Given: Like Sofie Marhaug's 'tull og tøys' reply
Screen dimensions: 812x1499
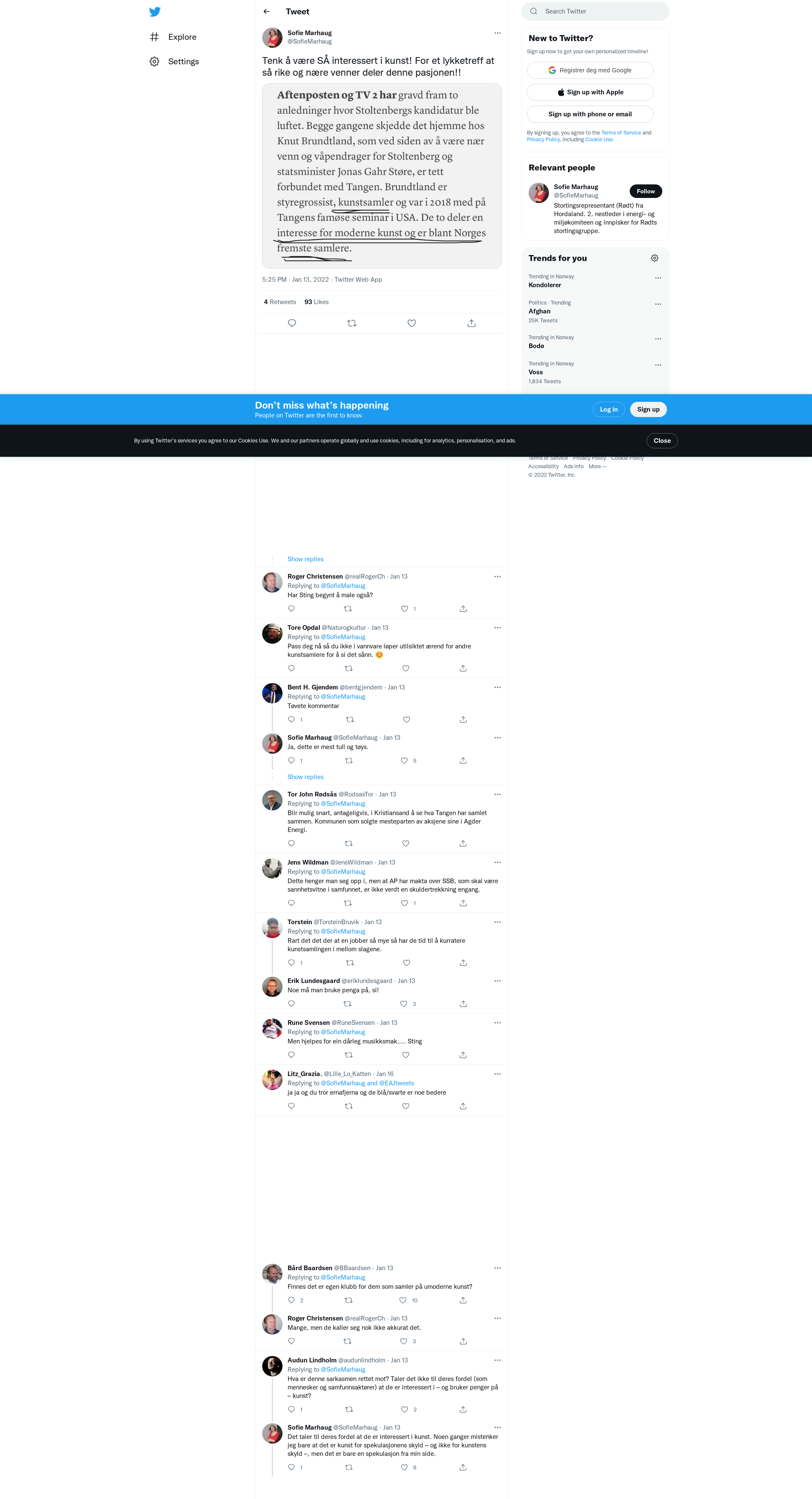Looking at the screenshot, I should (x=404, y=760).
